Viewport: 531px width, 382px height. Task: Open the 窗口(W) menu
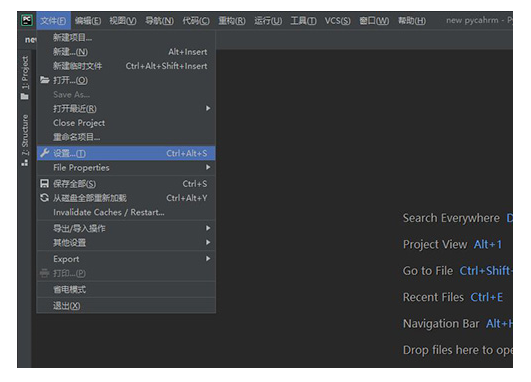click(x=374, y=21)
